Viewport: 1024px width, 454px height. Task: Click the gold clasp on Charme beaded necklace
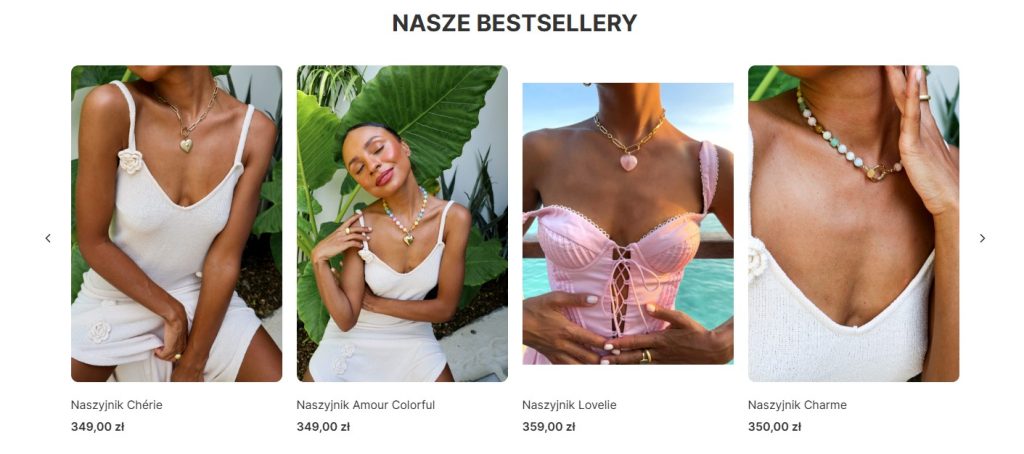876,172
